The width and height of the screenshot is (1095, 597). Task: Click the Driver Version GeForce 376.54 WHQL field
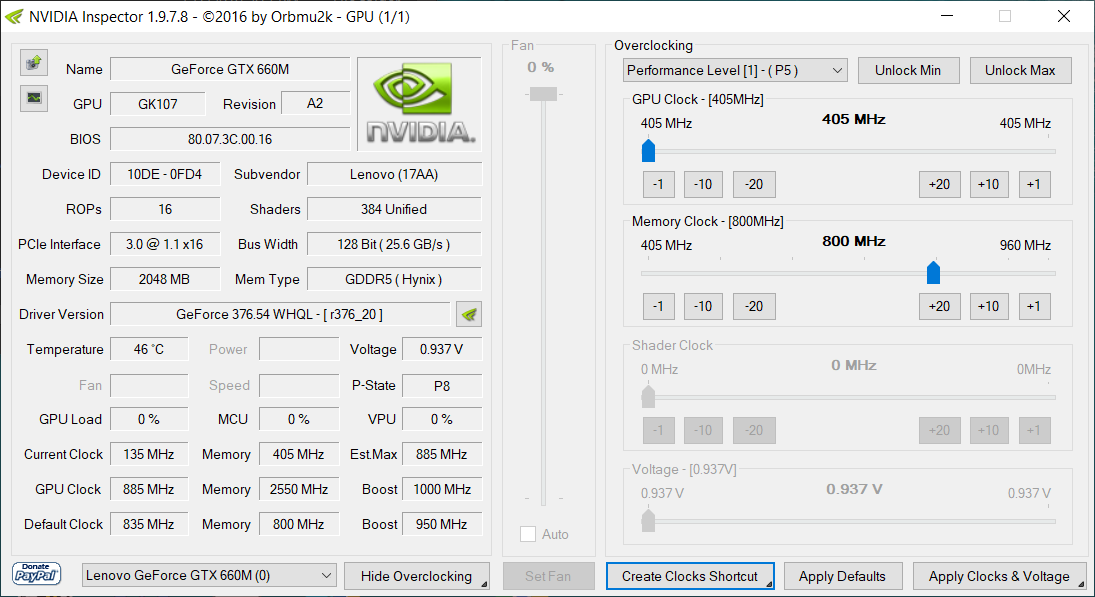[x=280, y=314]
